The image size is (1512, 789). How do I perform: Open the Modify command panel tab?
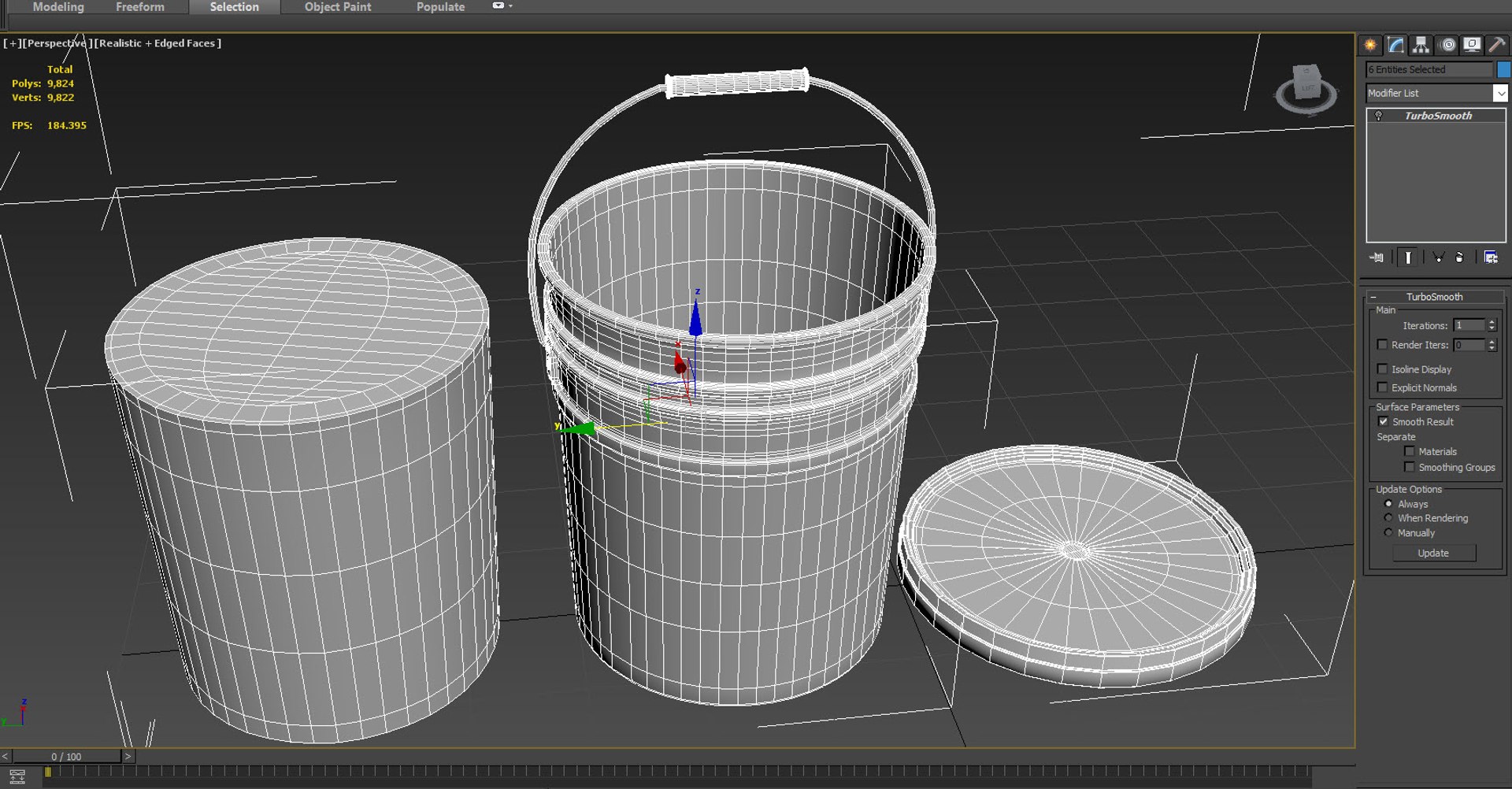click(1395, 45)
